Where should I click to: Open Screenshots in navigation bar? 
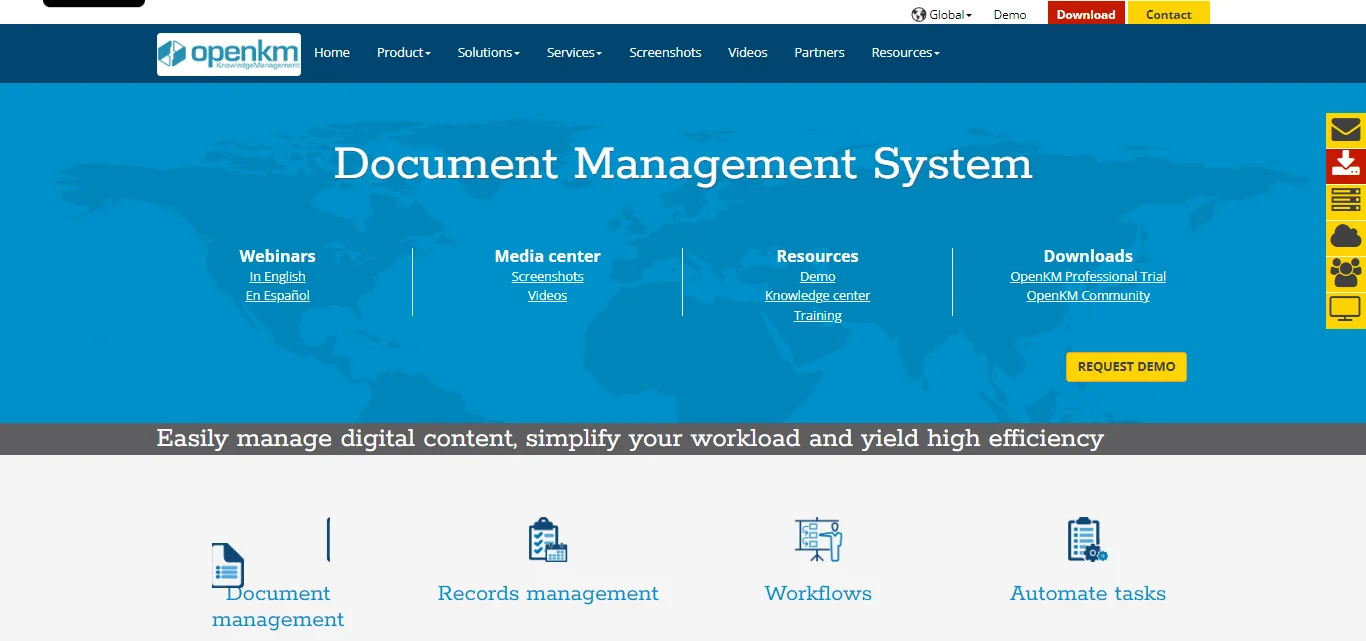665,53
